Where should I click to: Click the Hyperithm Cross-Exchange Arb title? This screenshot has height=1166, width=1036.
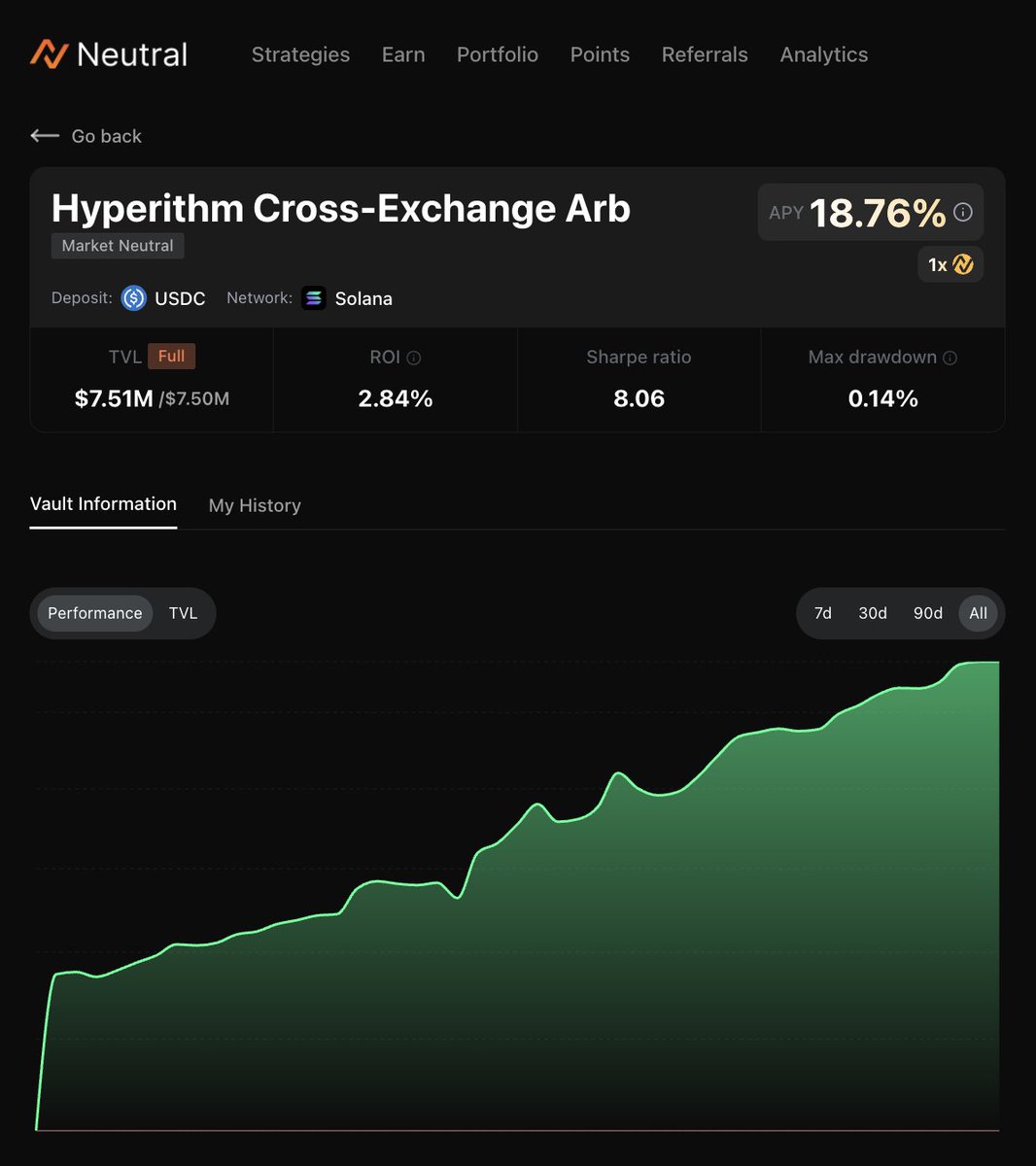(x=341, y=209)
